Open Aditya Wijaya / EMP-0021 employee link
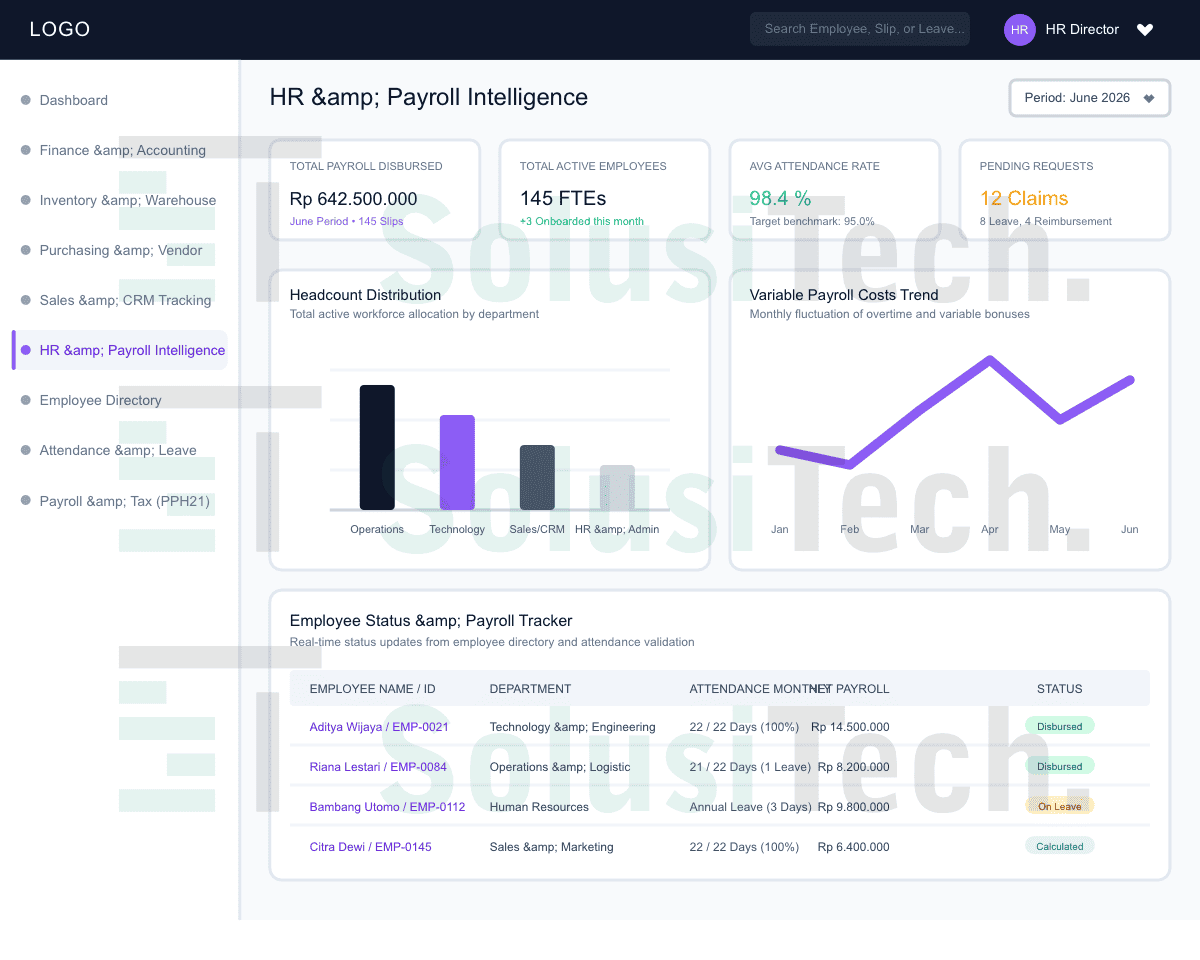Image resolution: width=1200 pixels, height=960 pixels. pos(379,727)
